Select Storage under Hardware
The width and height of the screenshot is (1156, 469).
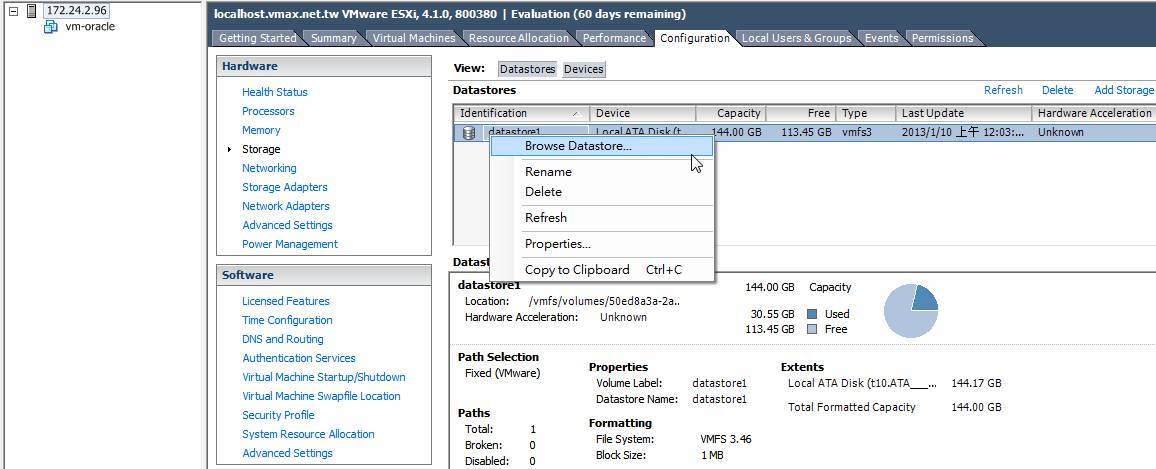[x=261, y=150]
